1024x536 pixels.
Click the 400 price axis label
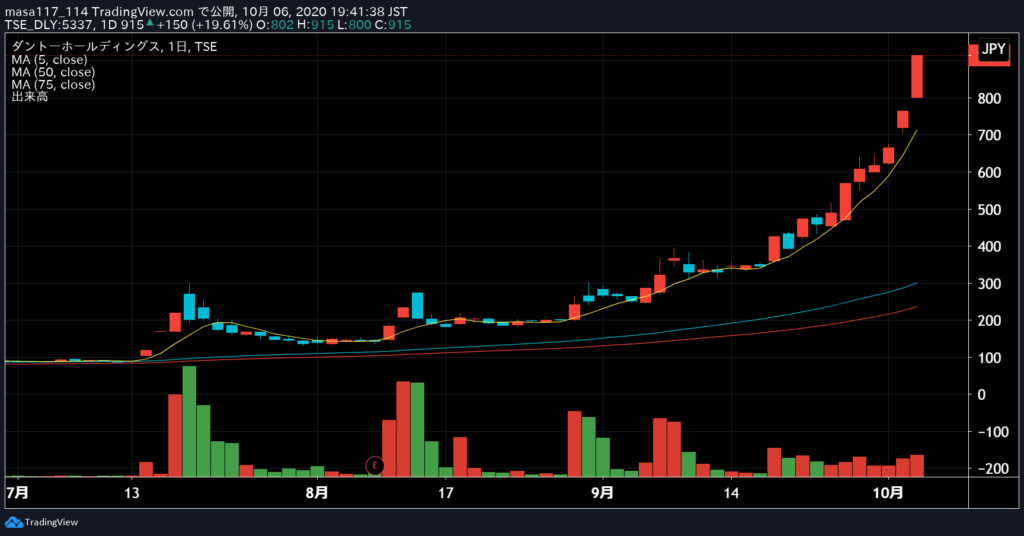(989, 247)
